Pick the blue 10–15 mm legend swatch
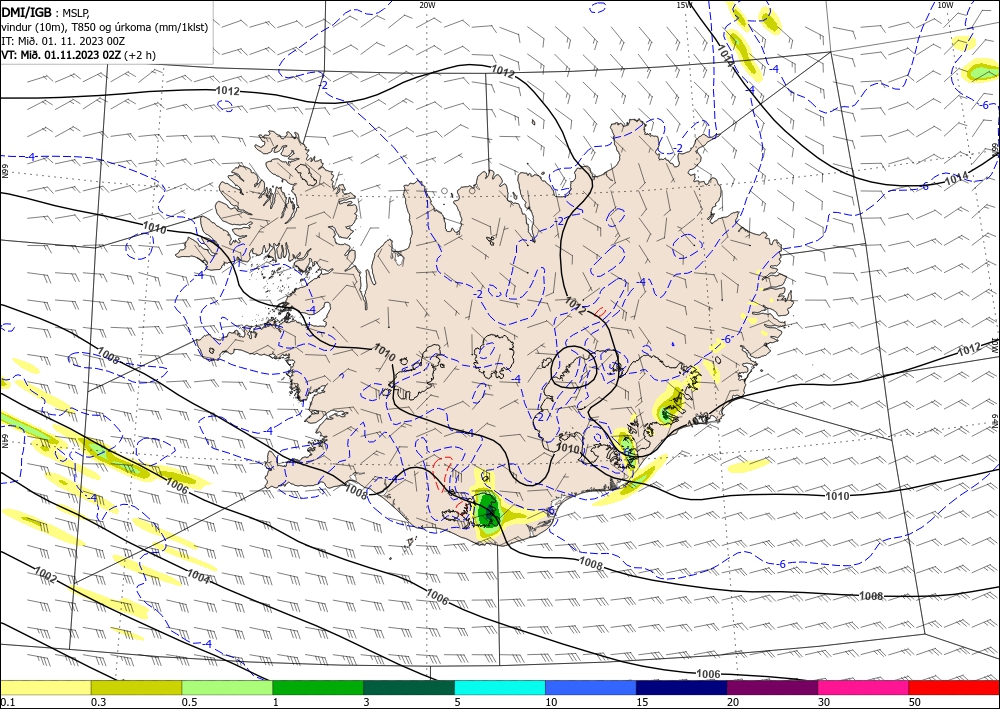Image resolution: width=1000 pixels, height=709 pixels. pos(591,687)
